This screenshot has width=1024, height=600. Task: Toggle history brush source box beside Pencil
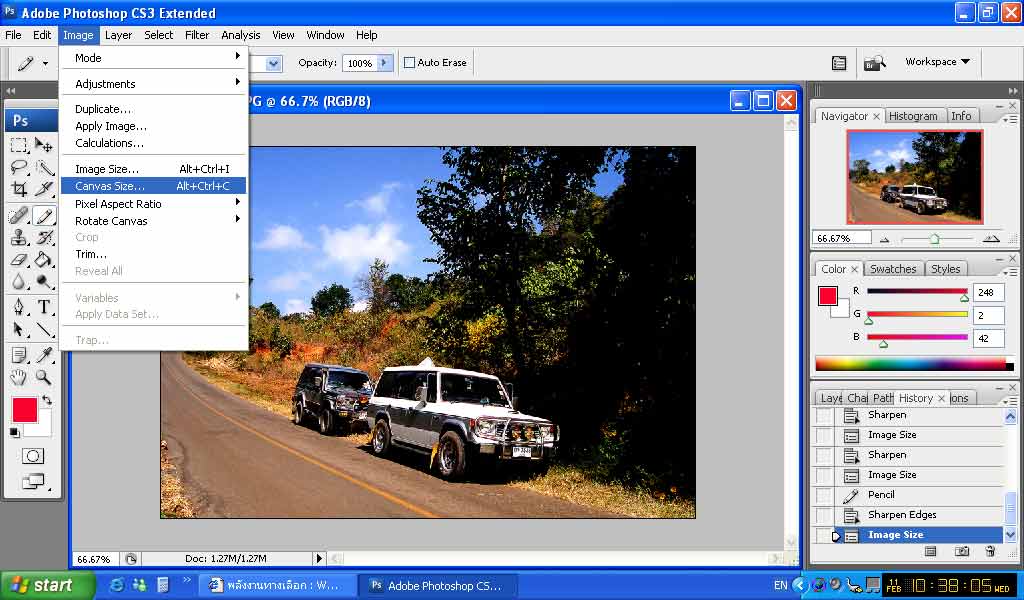[823, 496]
